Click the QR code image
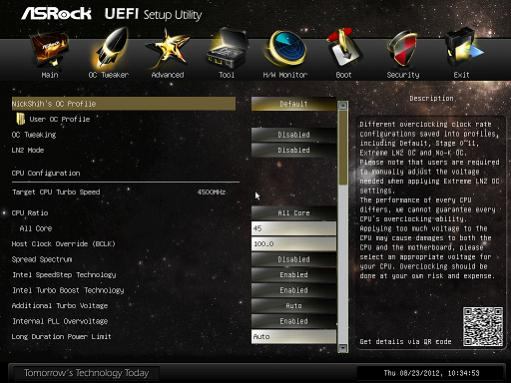 tap(483, 327)
